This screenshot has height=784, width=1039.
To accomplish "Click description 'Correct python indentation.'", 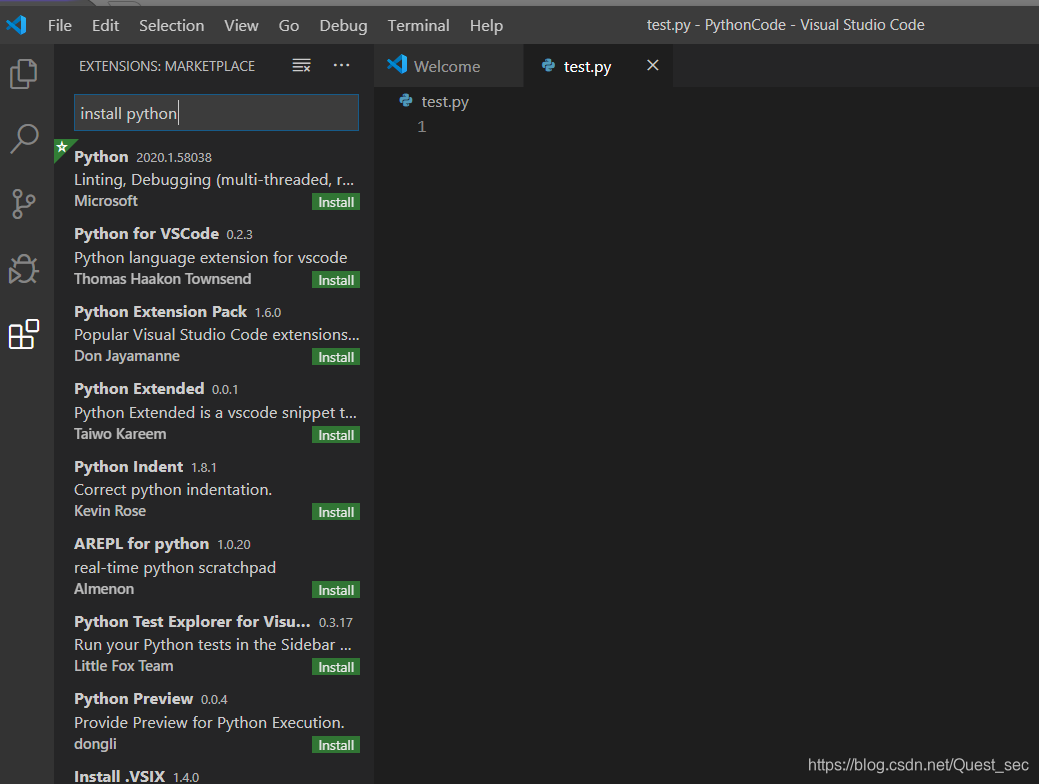I will coord(173,490).
